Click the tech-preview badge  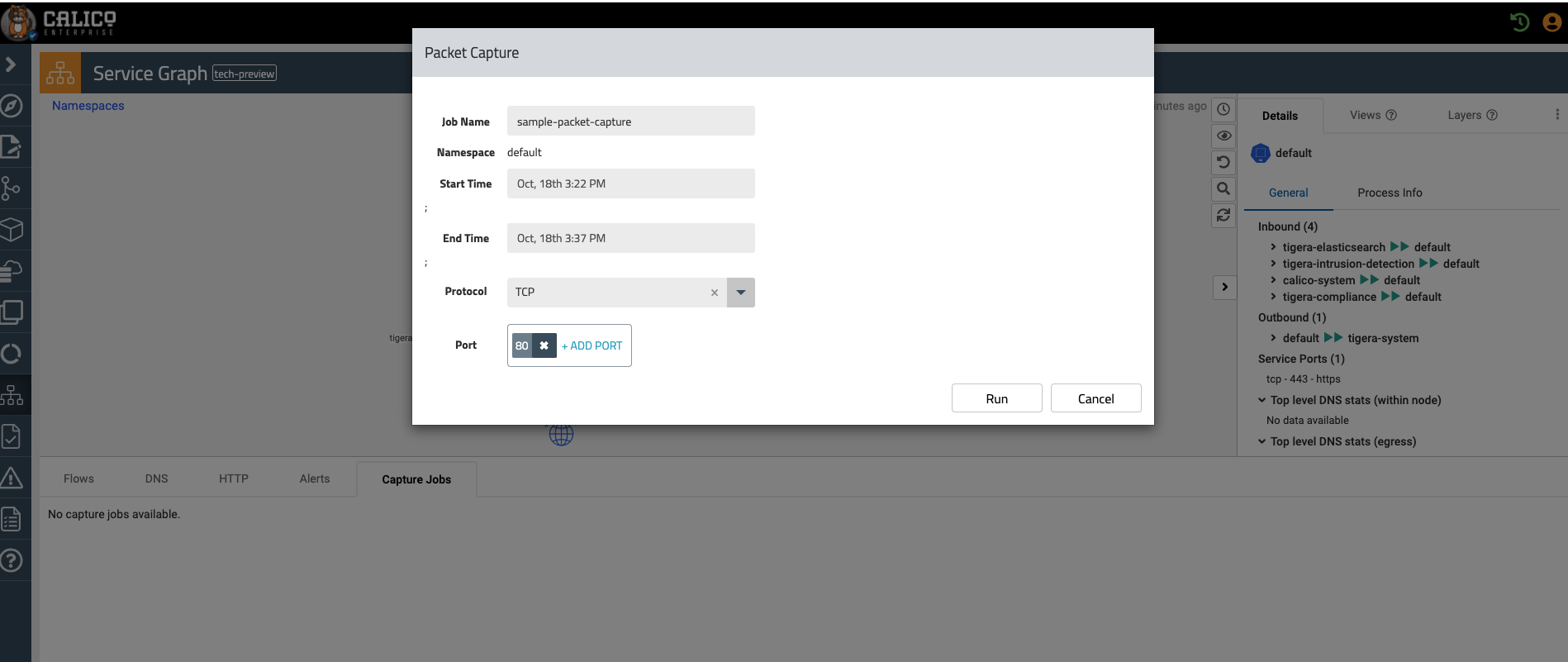(x=245, y=74)
